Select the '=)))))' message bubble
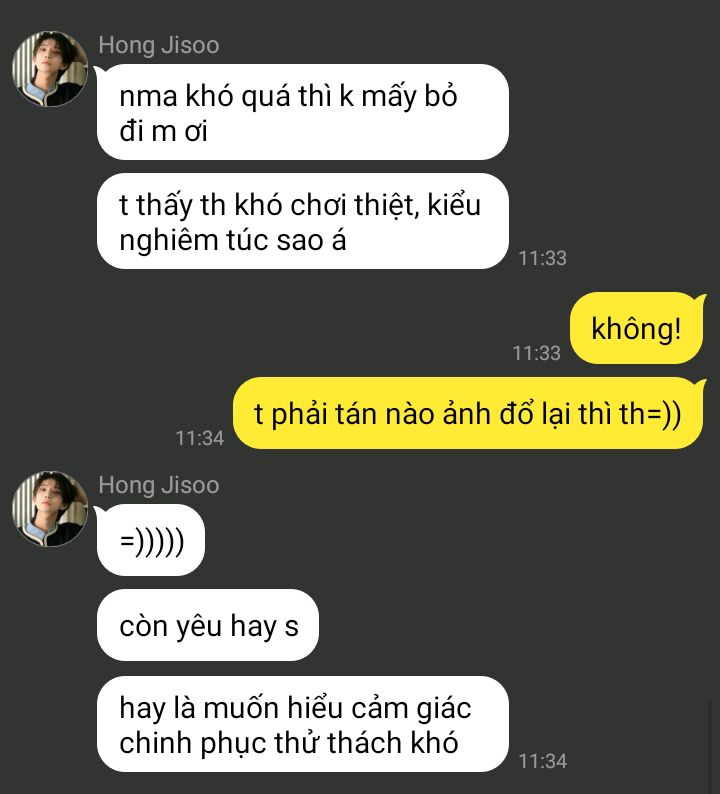Image resolution: width=720 pixels, height=794 pixels. pyautogui.click(x=151, y=540)
